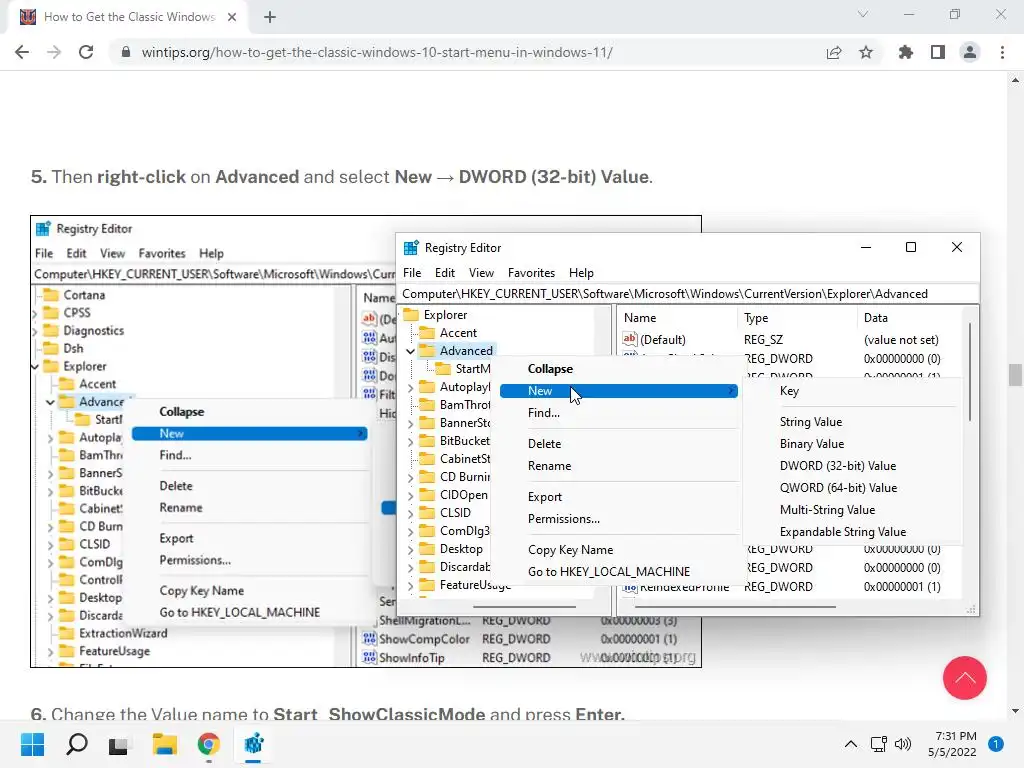Open the Chrome three-dot menu
The width and height of the screenshot is (1024, 768).
(x=1002, y=52)
